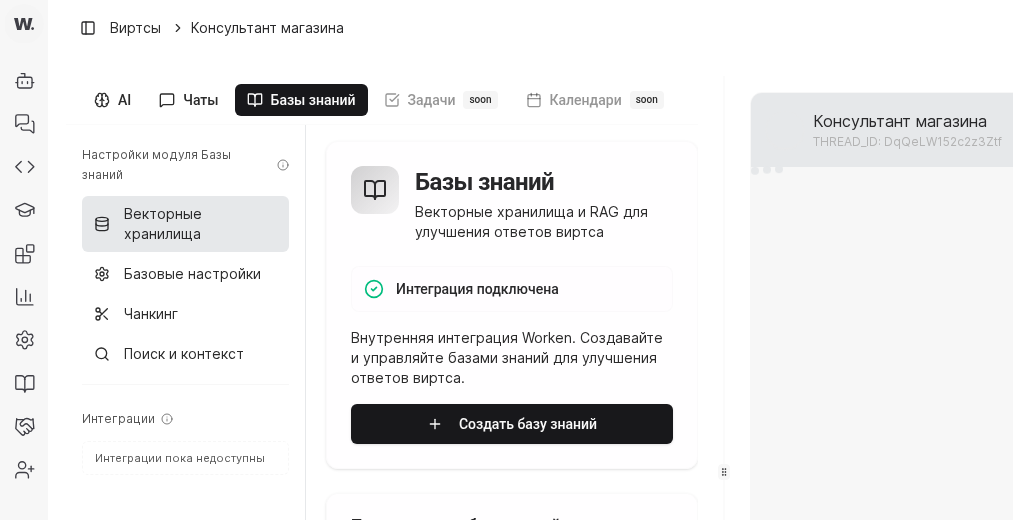Click the green checkmark connection icon
The image size is (1013, 520).
click(x=373, y=289)
